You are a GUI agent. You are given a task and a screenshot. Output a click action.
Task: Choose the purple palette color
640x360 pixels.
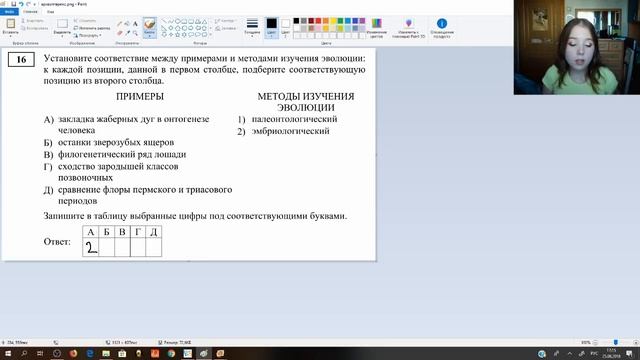click(x=362, y=21)
